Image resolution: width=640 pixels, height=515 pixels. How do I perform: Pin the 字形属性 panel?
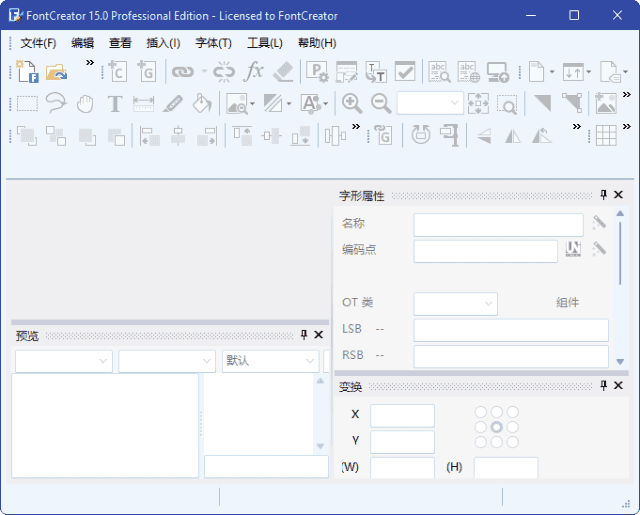603,196
